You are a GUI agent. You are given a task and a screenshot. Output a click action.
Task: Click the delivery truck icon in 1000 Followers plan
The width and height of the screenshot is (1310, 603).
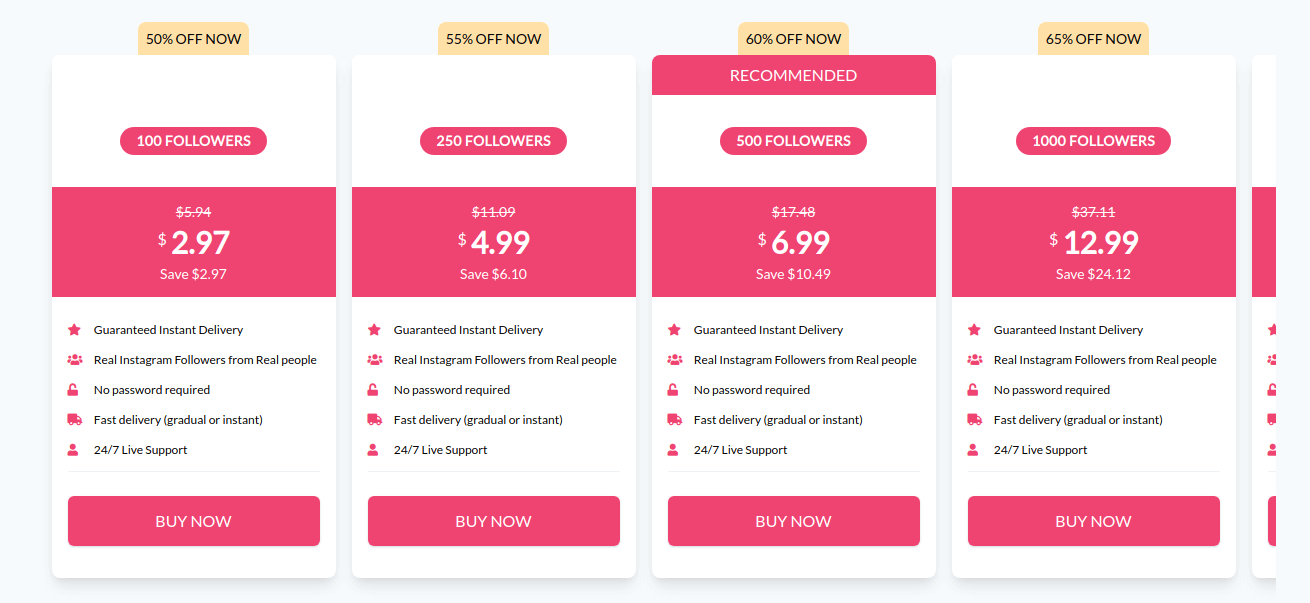tap(974, 420)
